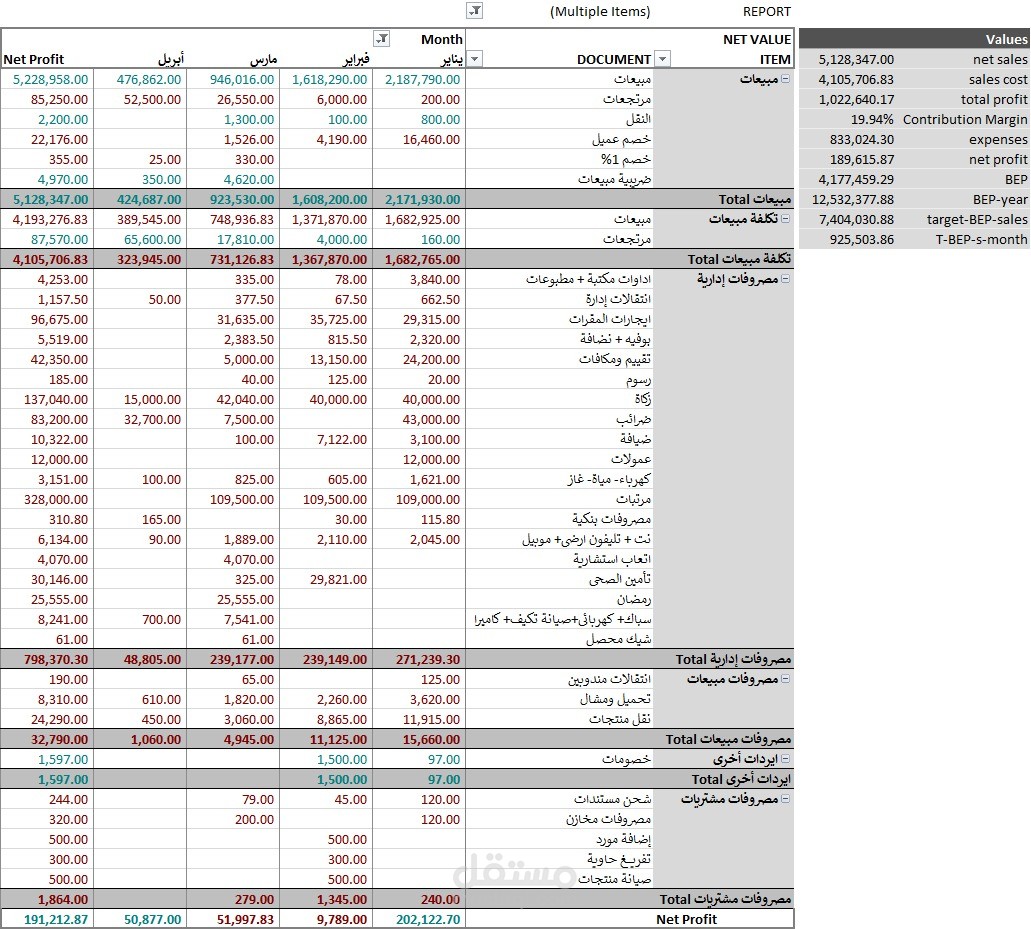Select the T-BEP-s-month value 925,503.86
The image size is (1031, 929).
(x=861, y=239)
